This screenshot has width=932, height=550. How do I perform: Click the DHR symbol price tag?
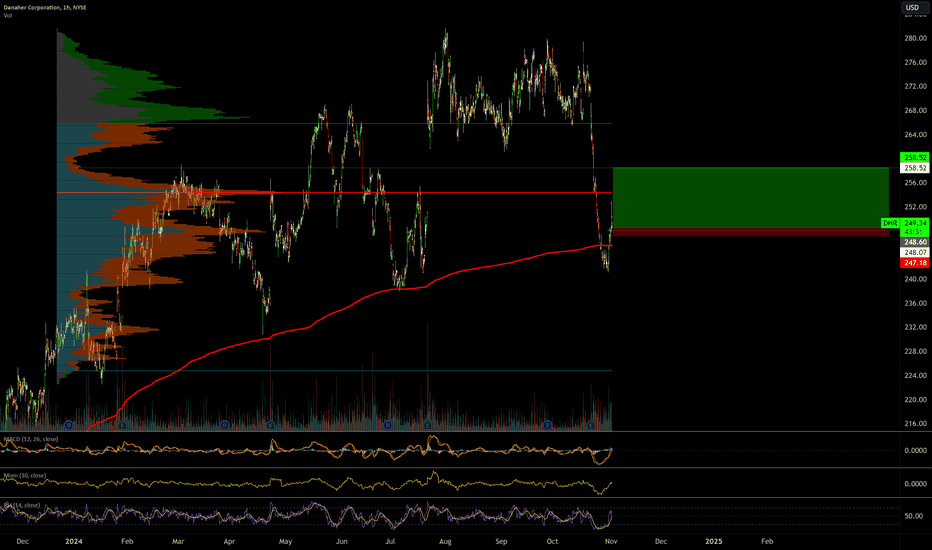[890, 223]
